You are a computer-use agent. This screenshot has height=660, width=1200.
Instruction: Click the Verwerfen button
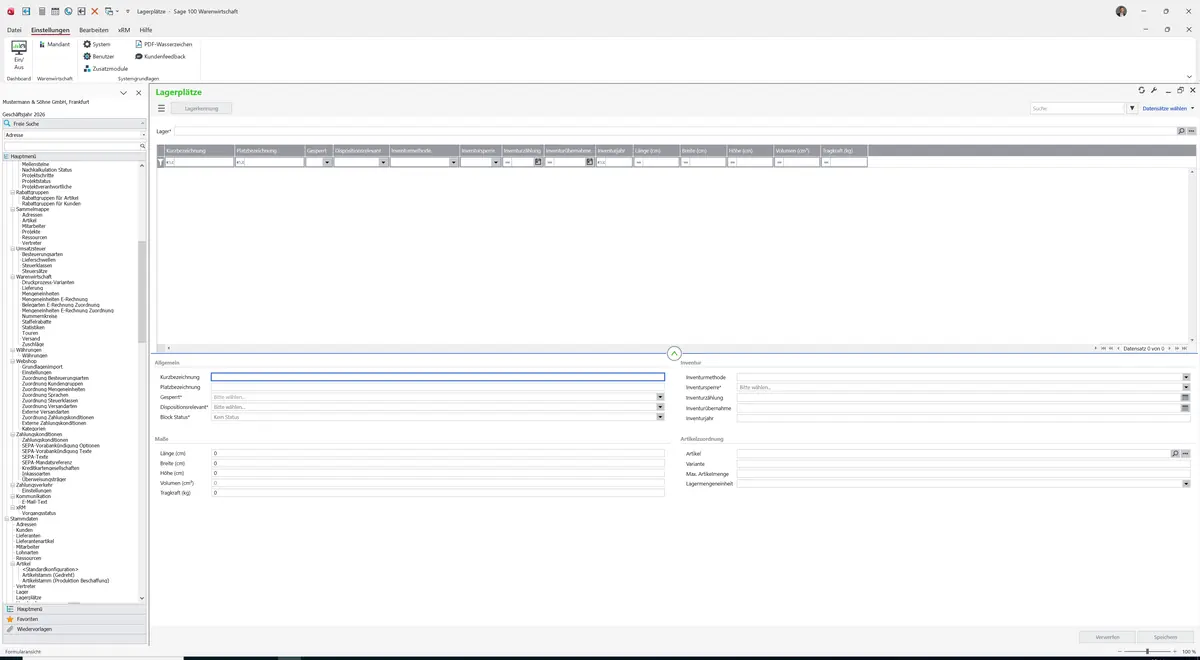pyautogui.click(x=1108, y=637)
